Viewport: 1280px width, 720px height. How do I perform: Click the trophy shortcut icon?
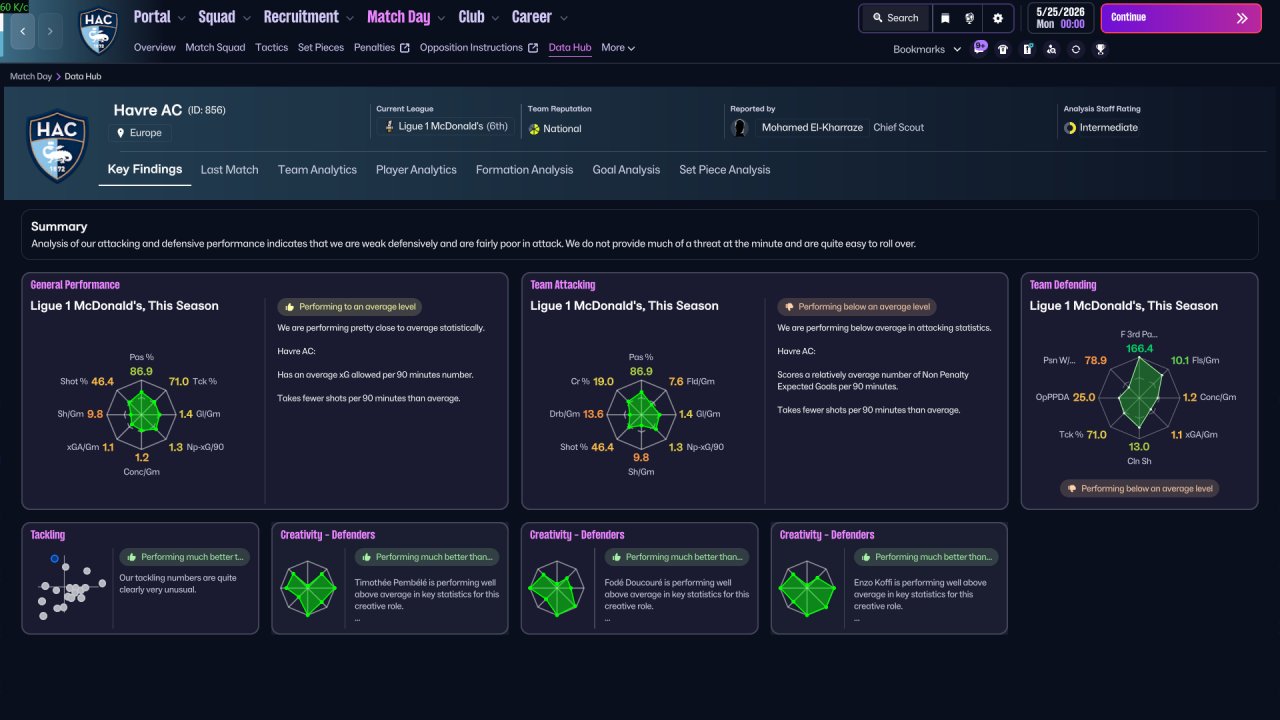pyautogui.click(x=1100, y=49)
